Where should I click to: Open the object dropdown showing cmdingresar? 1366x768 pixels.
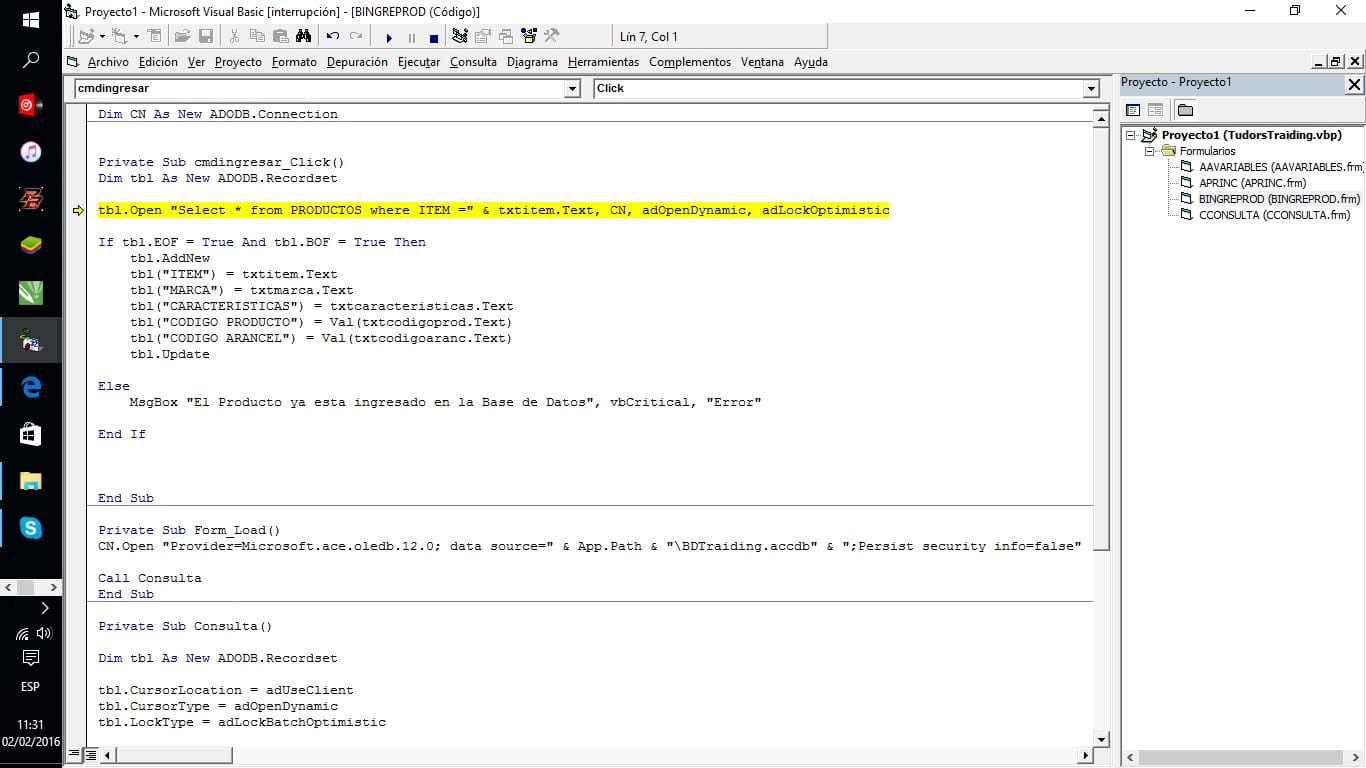tap(571, 88)
